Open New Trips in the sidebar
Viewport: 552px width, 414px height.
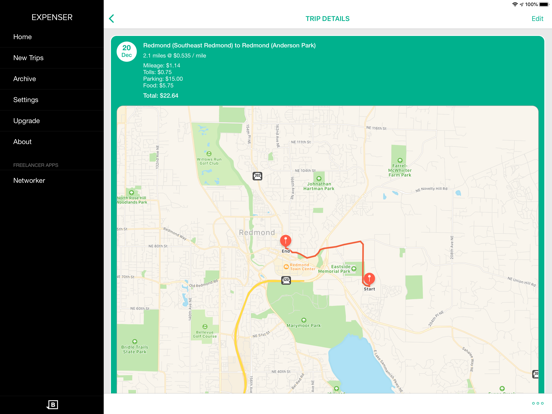pyautogui.click(x=52, y=58)
